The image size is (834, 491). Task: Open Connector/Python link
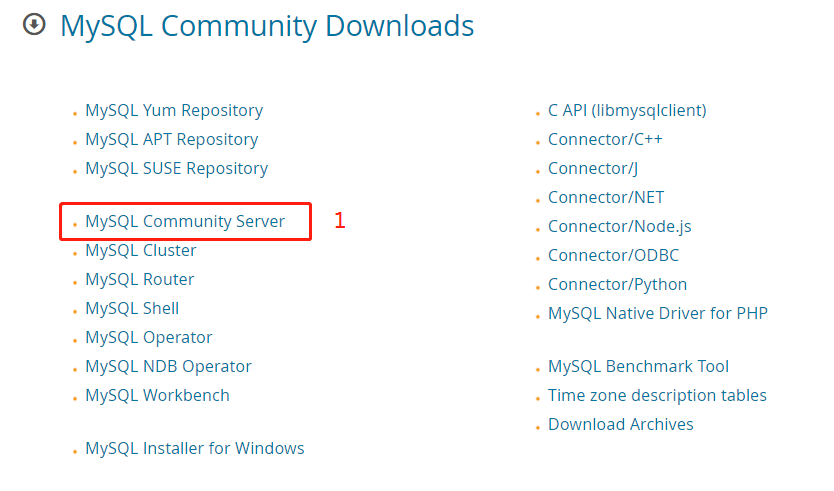click(618, 285)
